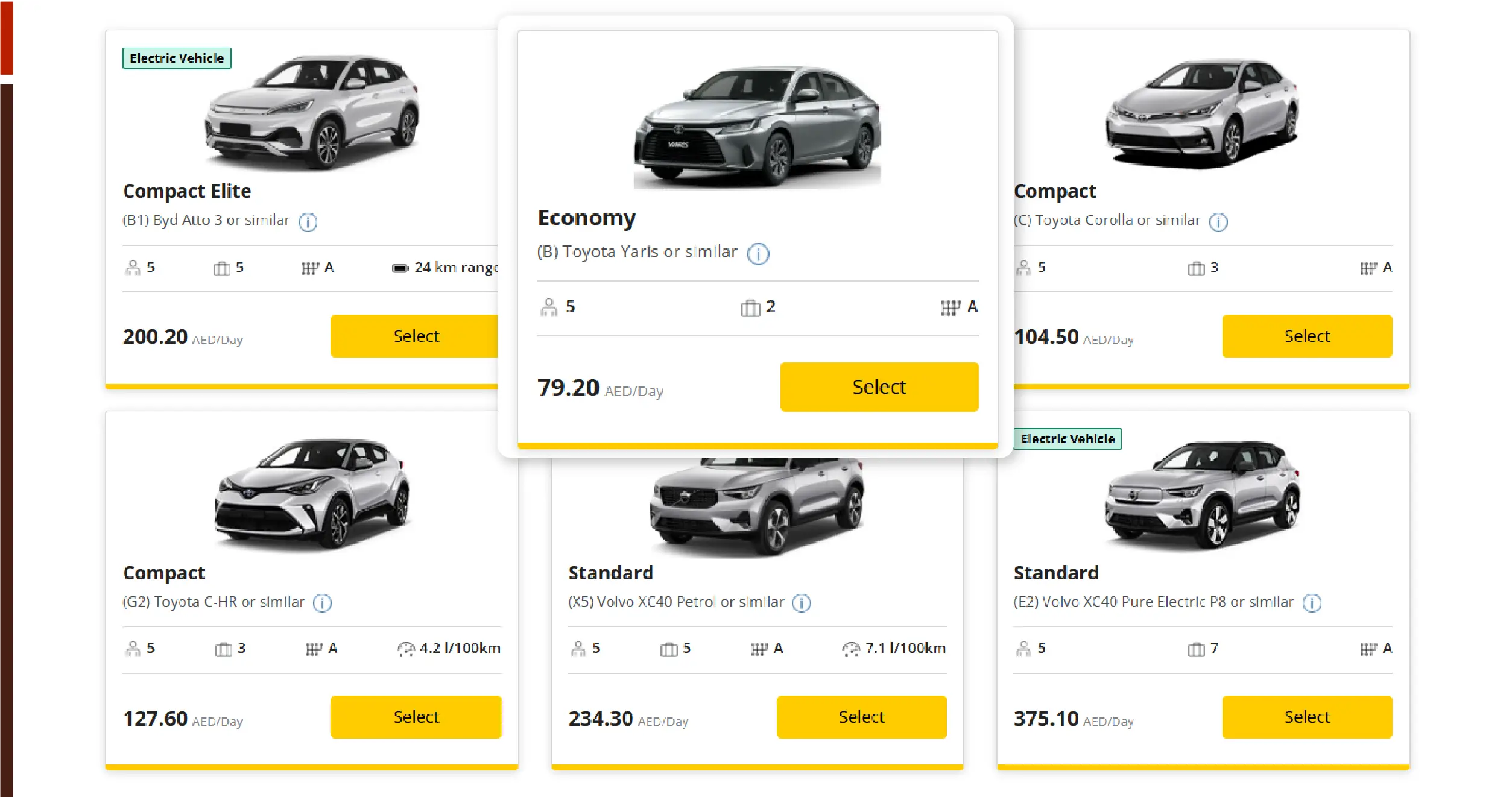
Task: Show info for Toyota C-HR
Action: tap(322, 603)
